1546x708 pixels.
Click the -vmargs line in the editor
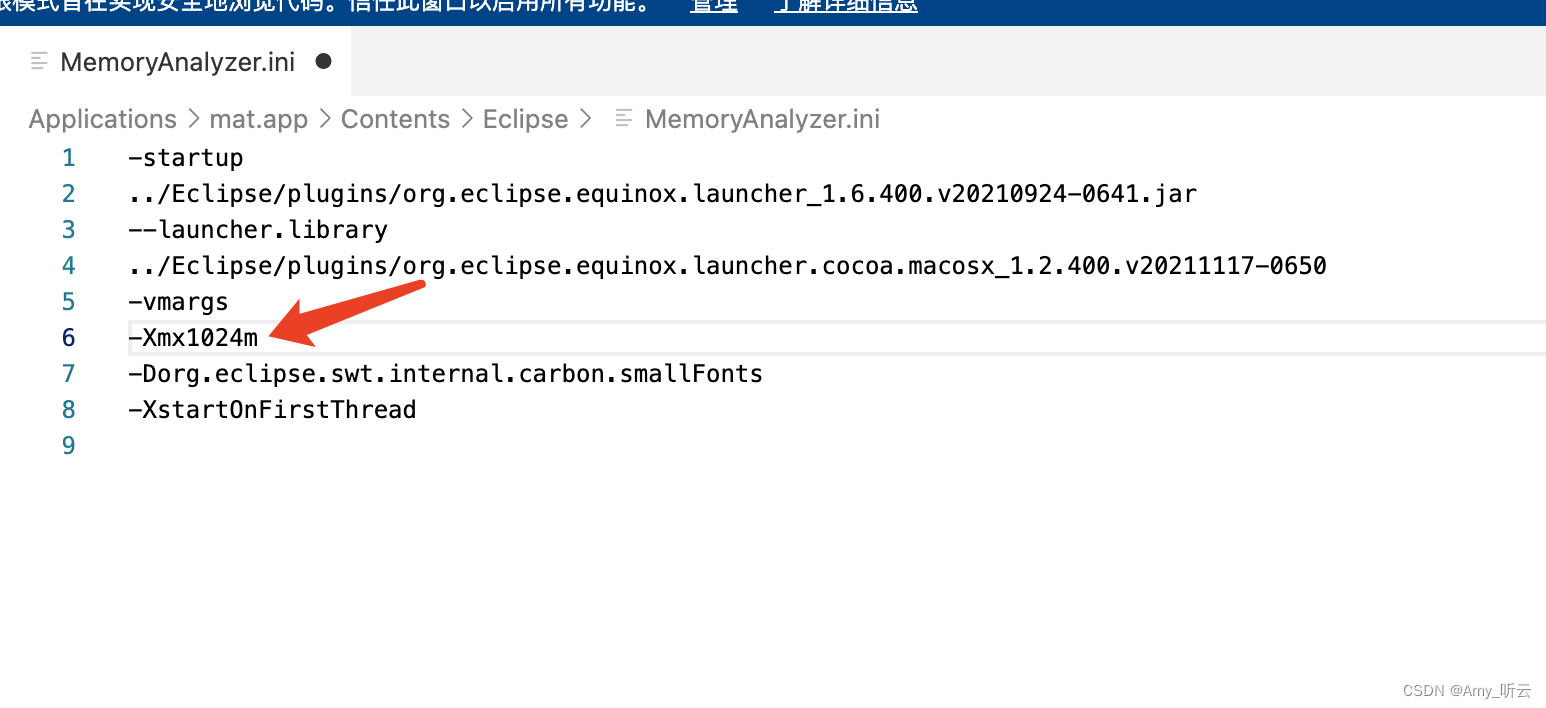[178, 301]
